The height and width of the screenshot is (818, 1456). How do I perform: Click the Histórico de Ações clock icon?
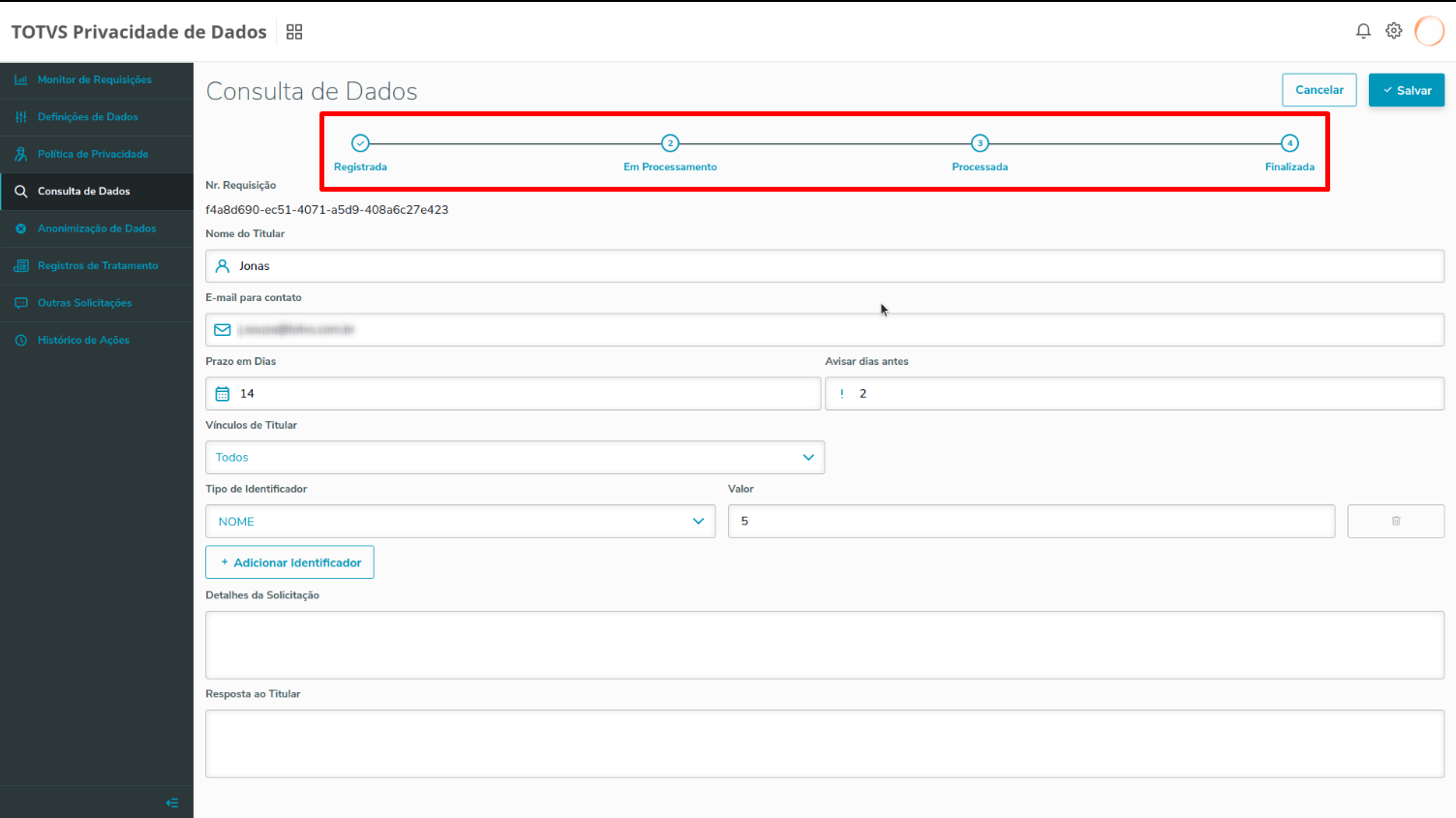20,340
